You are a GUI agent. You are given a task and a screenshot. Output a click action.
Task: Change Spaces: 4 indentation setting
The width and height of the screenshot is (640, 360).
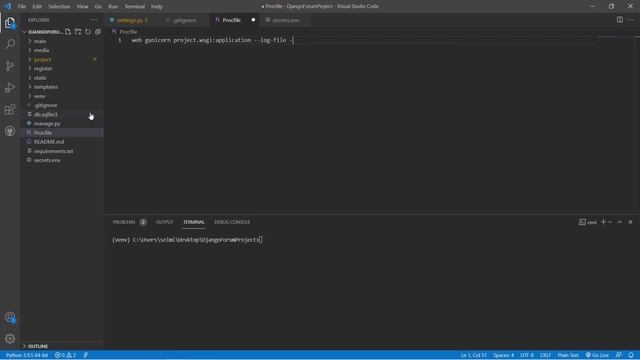pyautogui.click(x=503, y=355)
